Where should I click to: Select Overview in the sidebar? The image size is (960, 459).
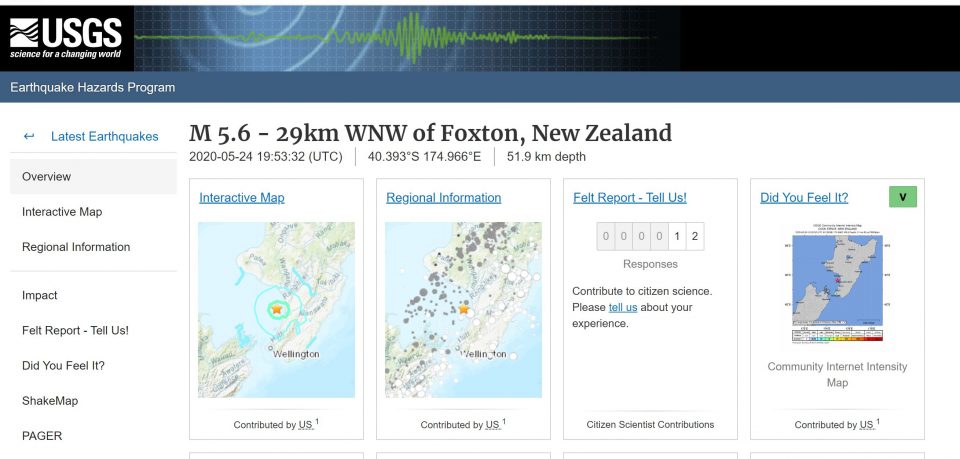pos(47,177)
